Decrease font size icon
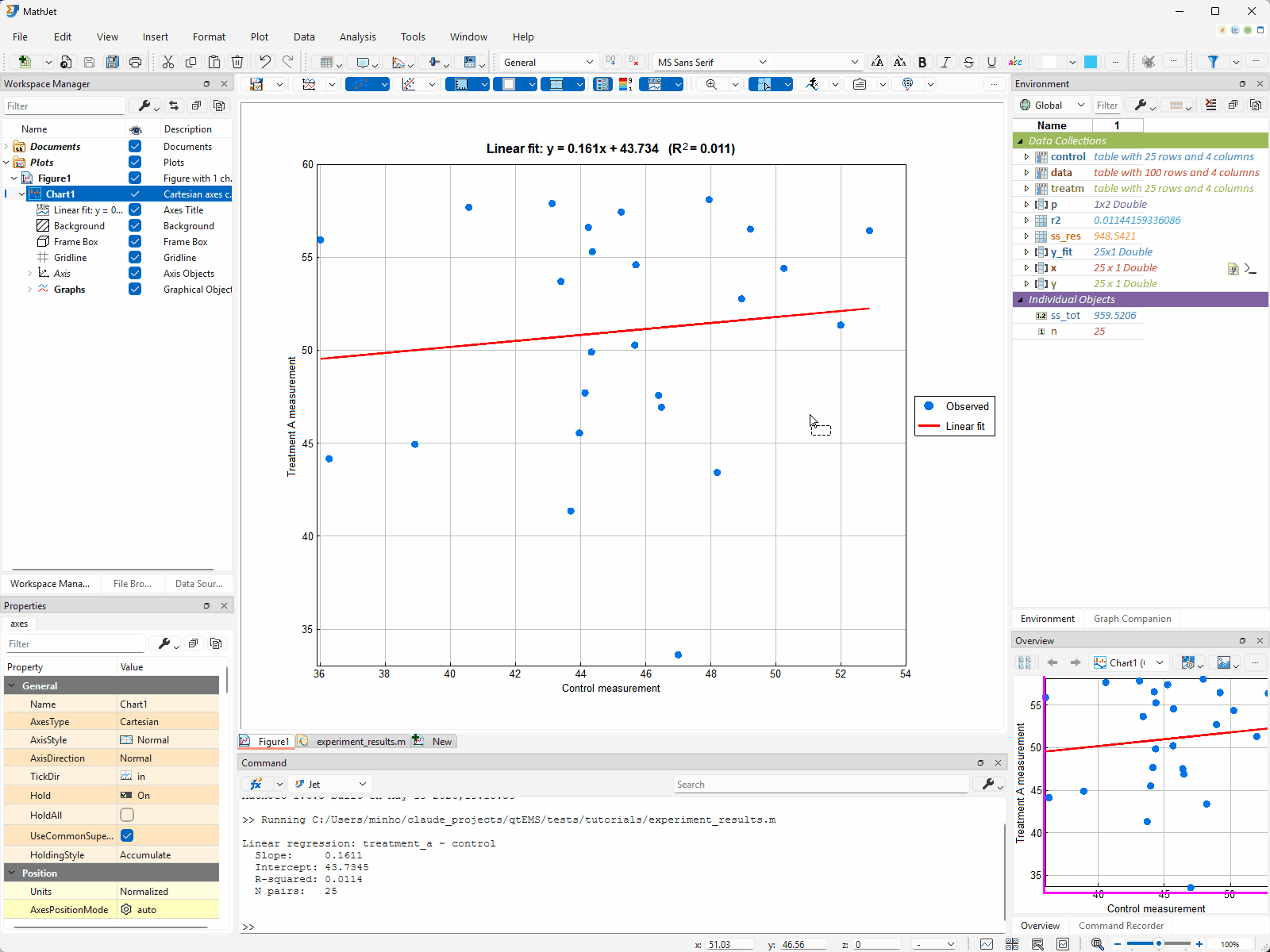1270x952 pixels. point(899,62)
